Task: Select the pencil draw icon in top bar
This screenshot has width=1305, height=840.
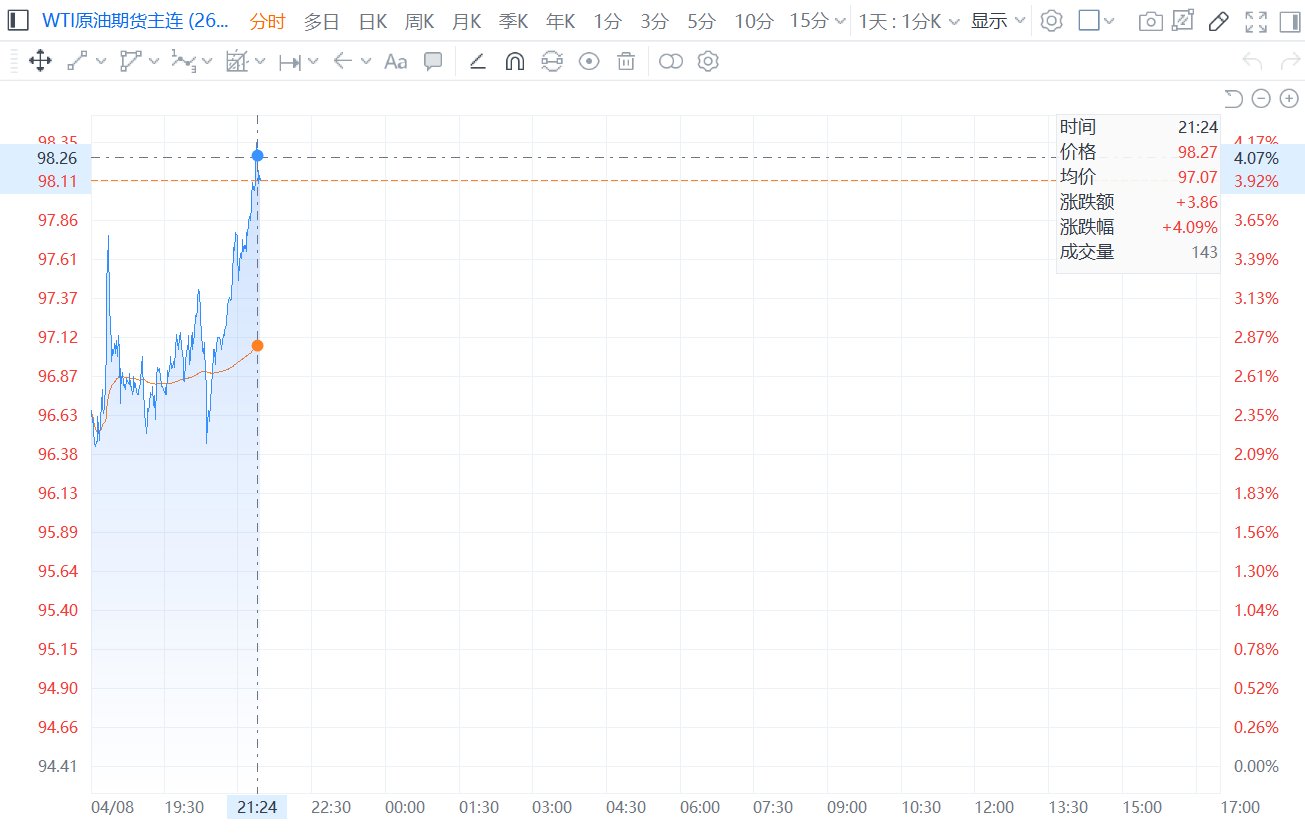Action: [x=1218, y=21]
